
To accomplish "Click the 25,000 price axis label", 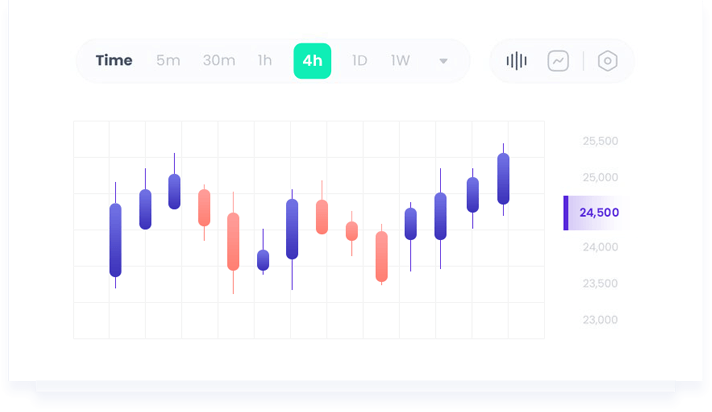I will coord(600,177).
